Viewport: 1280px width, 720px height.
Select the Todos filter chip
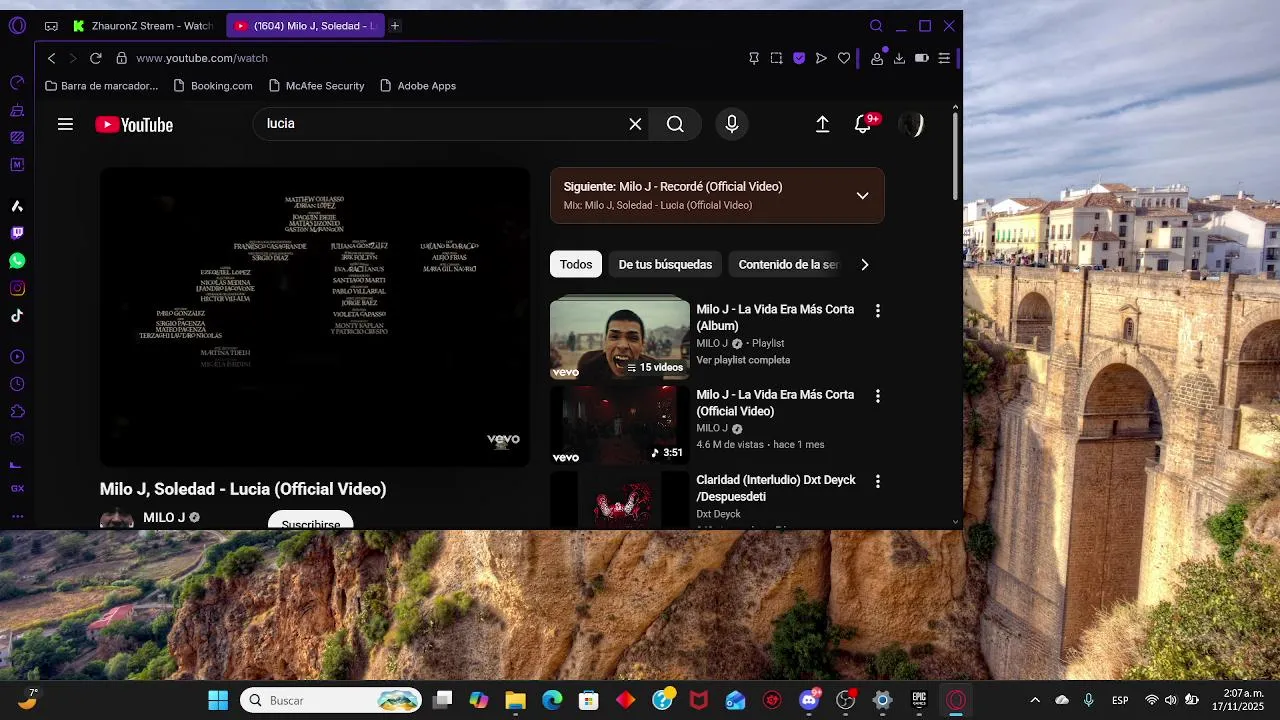coord(576,265)
